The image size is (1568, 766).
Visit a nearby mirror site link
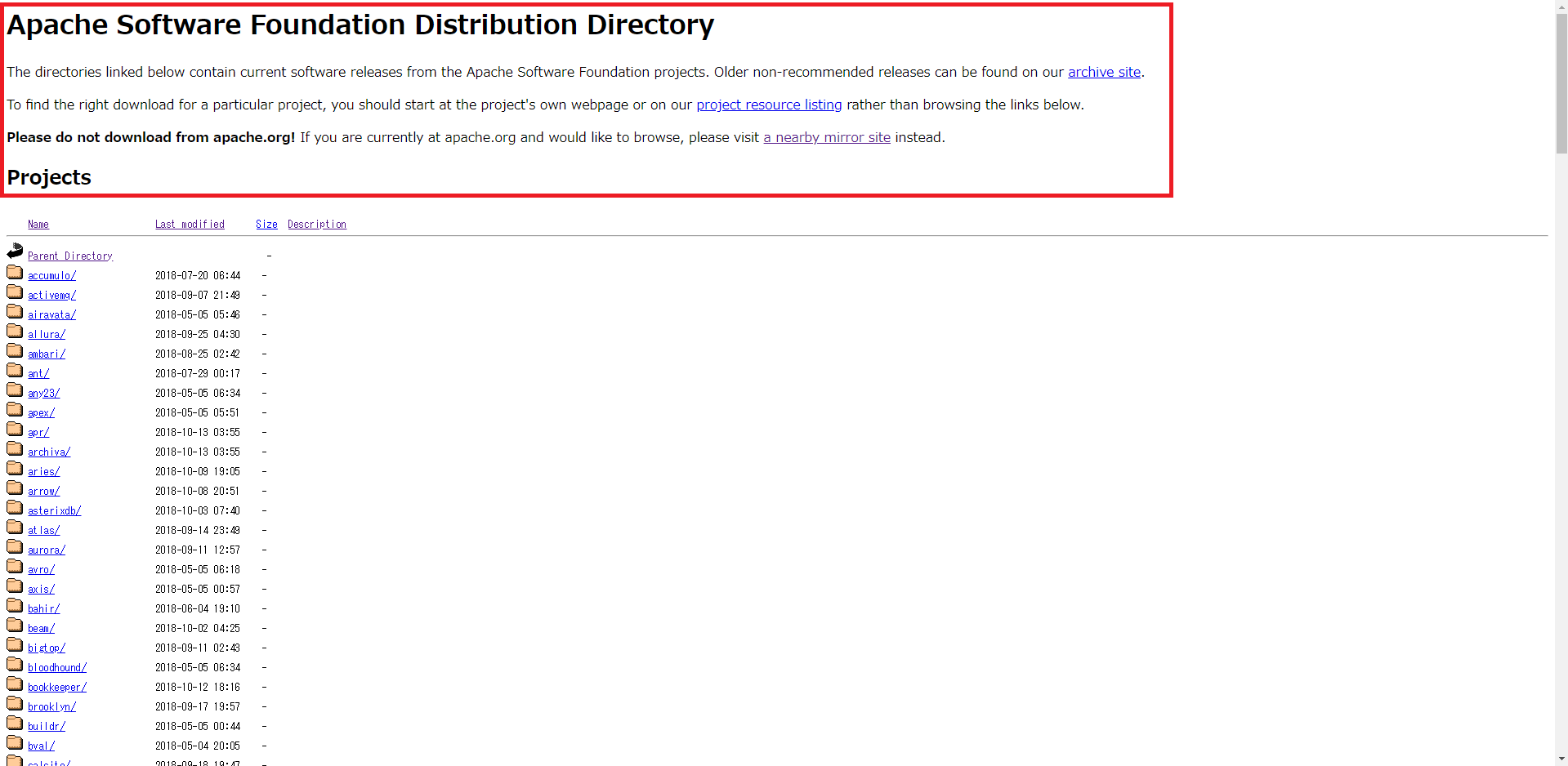[827, 137]
